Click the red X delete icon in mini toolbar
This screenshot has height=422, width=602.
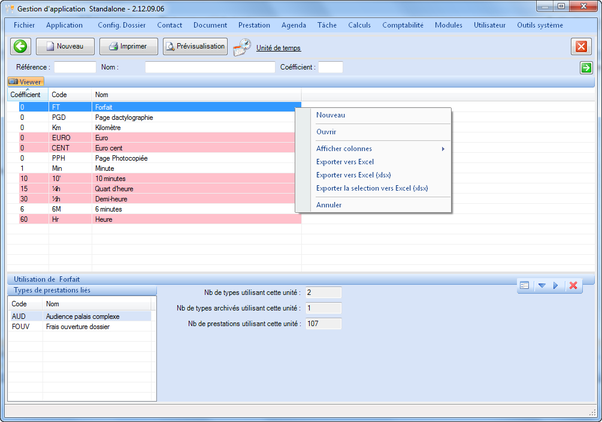tap(573, 286)
